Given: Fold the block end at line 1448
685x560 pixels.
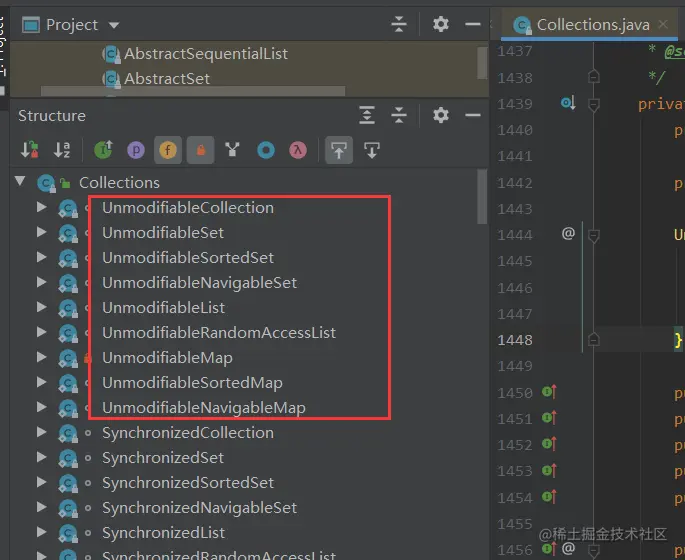Looking at the screenshot, I should click(x=593, y=339).
